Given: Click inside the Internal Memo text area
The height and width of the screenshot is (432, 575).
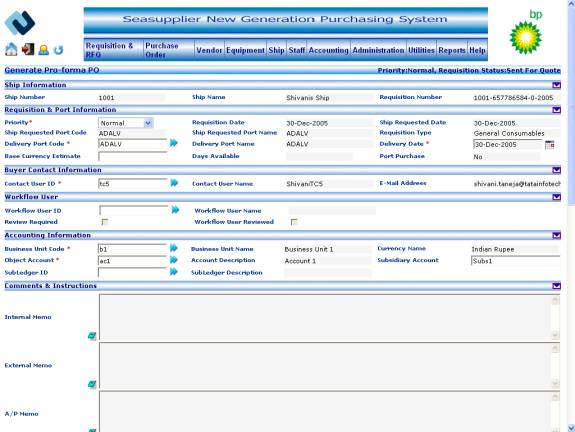Looking at the screenshot, I should click(325, 318).
